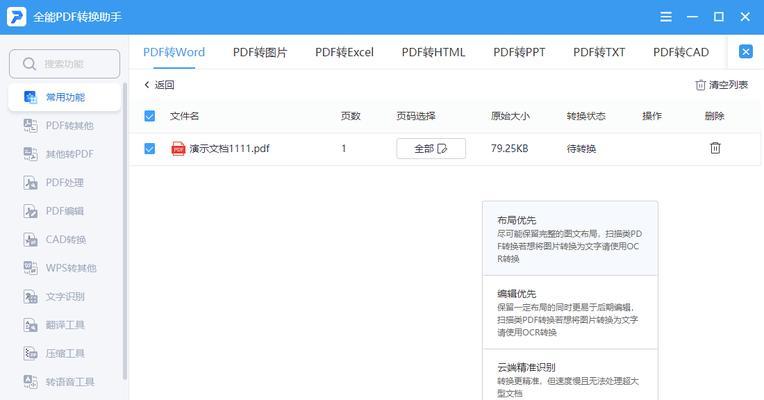The image size is (764, 400).
Task: Click the 搜索功能 search input field
Action: tap(64, 64)
